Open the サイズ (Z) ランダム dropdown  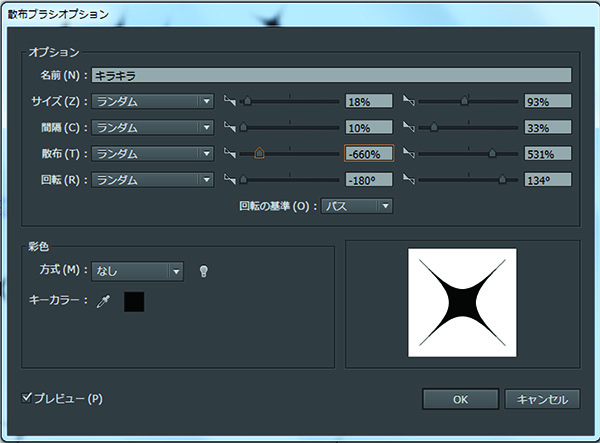coord(152,101)
